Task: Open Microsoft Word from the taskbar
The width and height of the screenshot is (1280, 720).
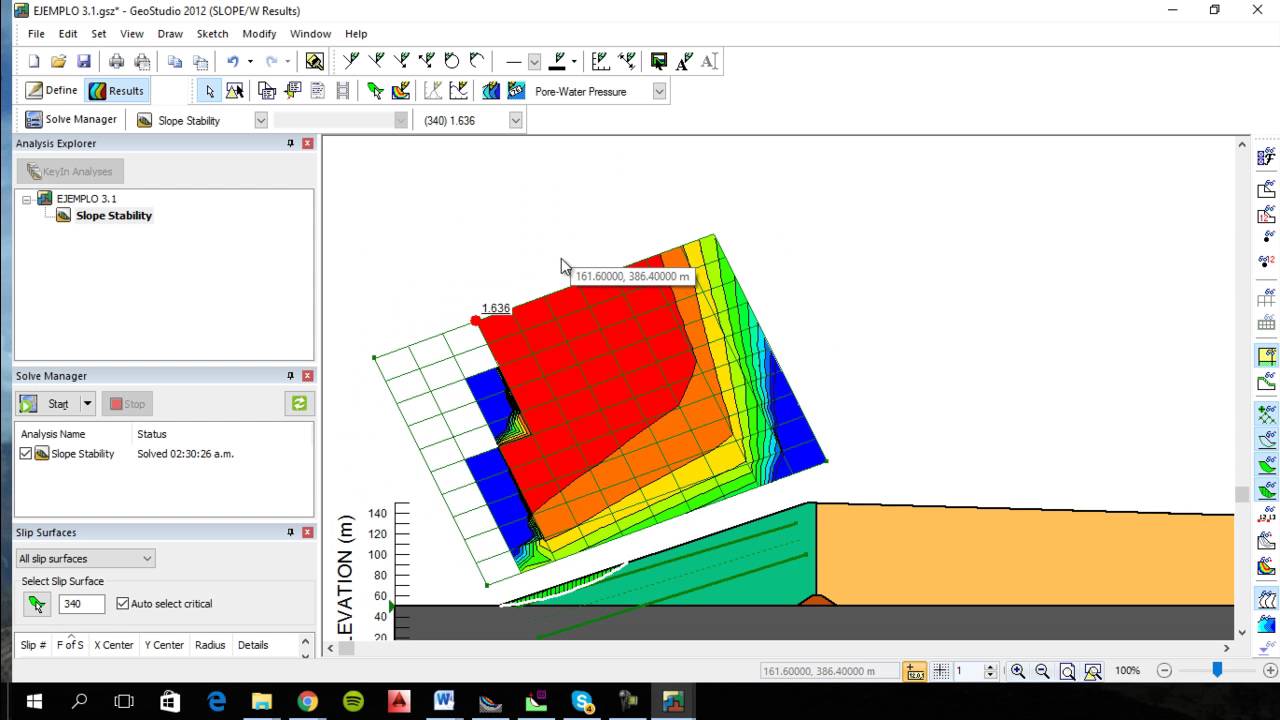Action: click(444, 702)
